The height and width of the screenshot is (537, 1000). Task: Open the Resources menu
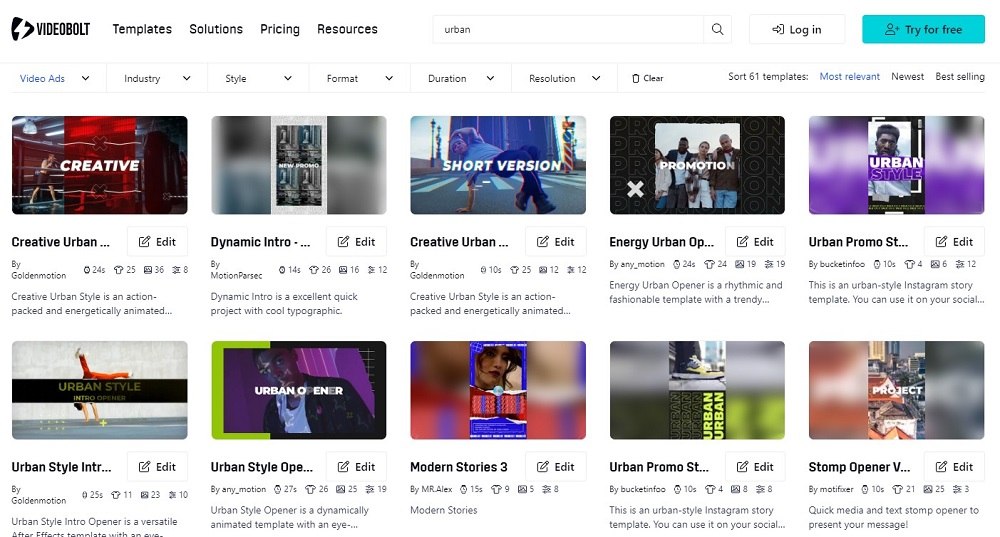pos(348,29)
